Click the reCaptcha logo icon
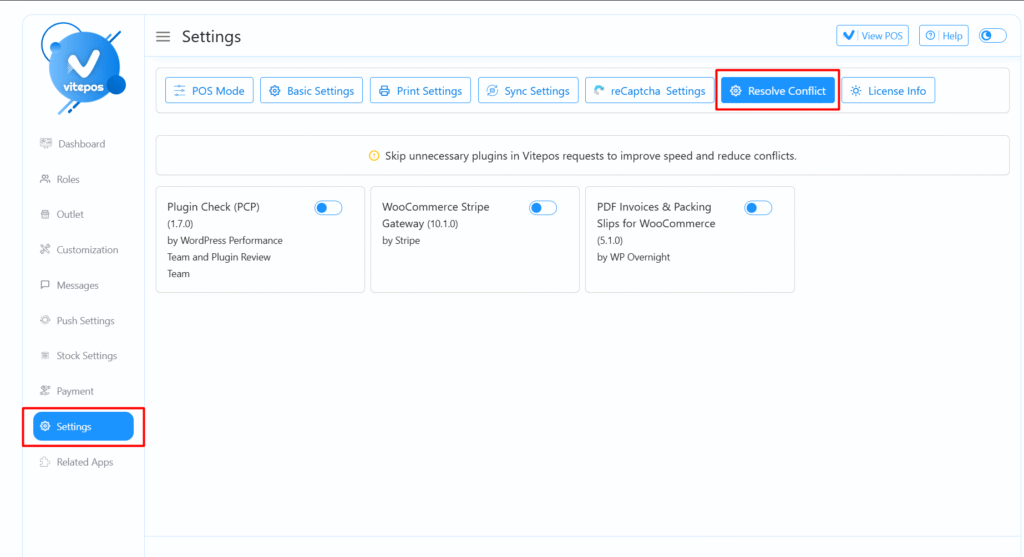 (599, 91)
